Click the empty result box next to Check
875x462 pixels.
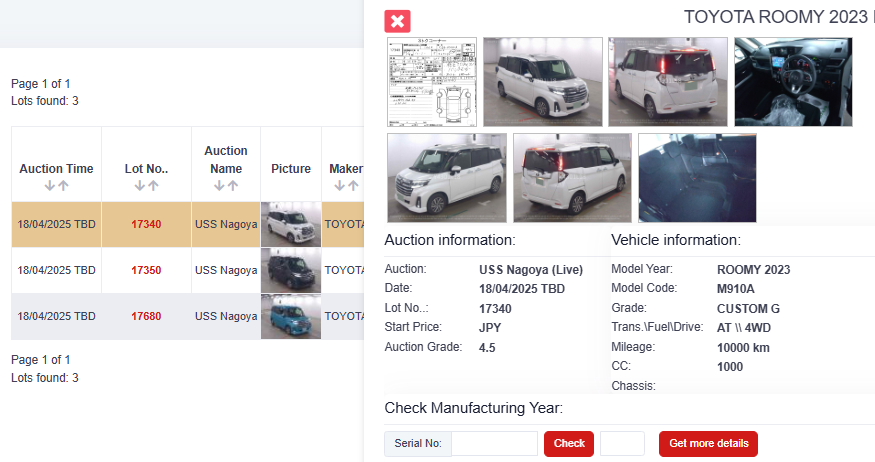click(622, 444)
